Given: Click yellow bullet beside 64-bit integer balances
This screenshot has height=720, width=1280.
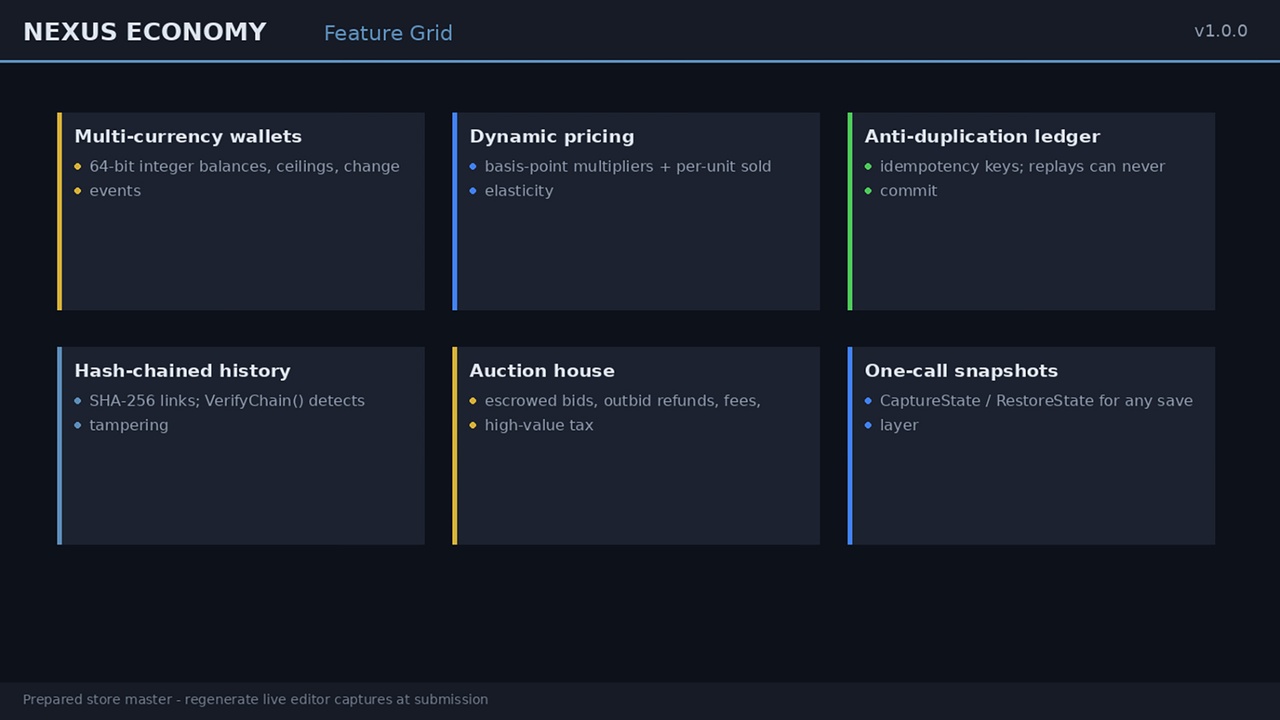Looking at the screenshot, I should [78, 167].
